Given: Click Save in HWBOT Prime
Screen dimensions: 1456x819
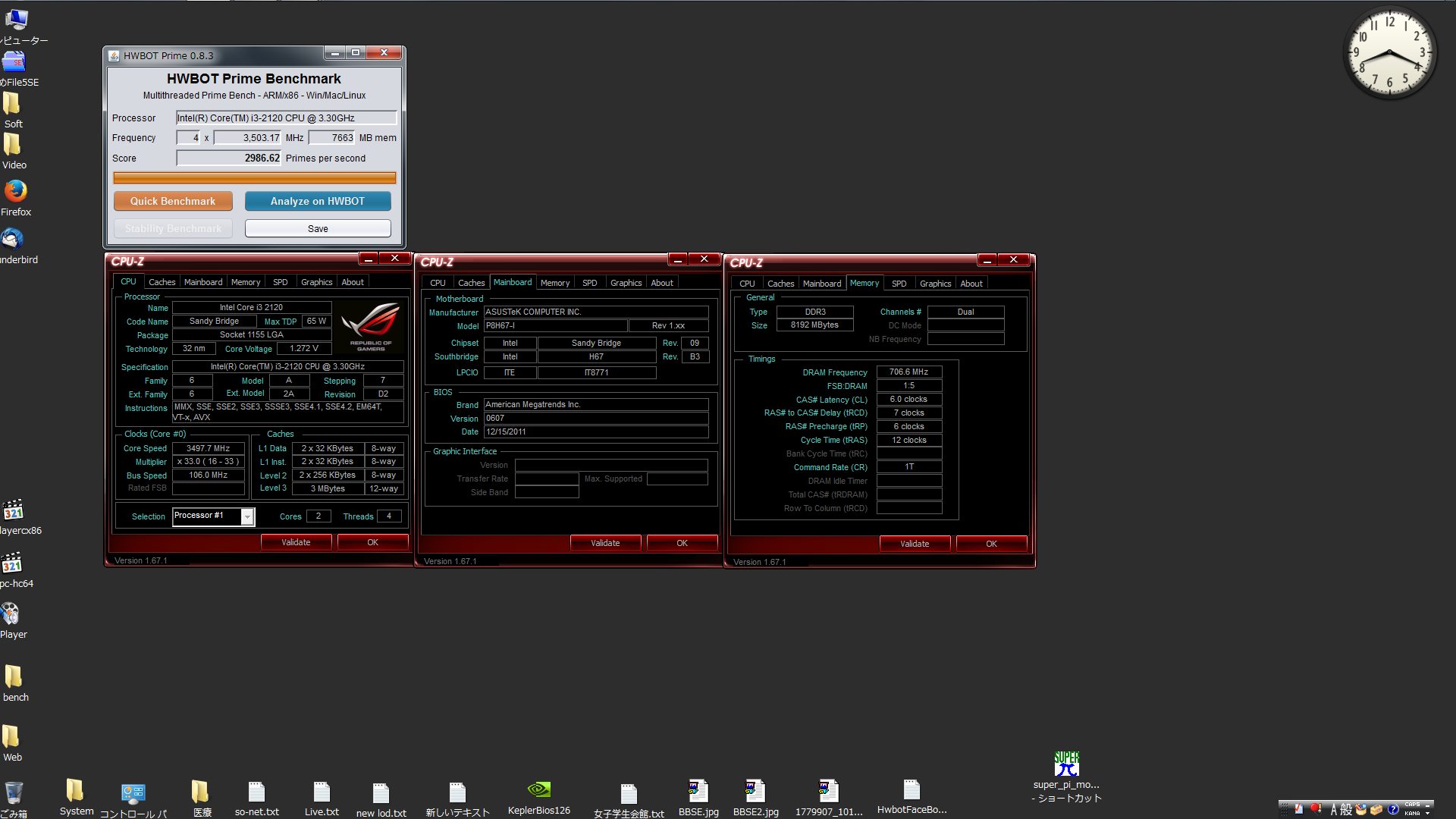Looking at the screenshot, I should 318,228.
